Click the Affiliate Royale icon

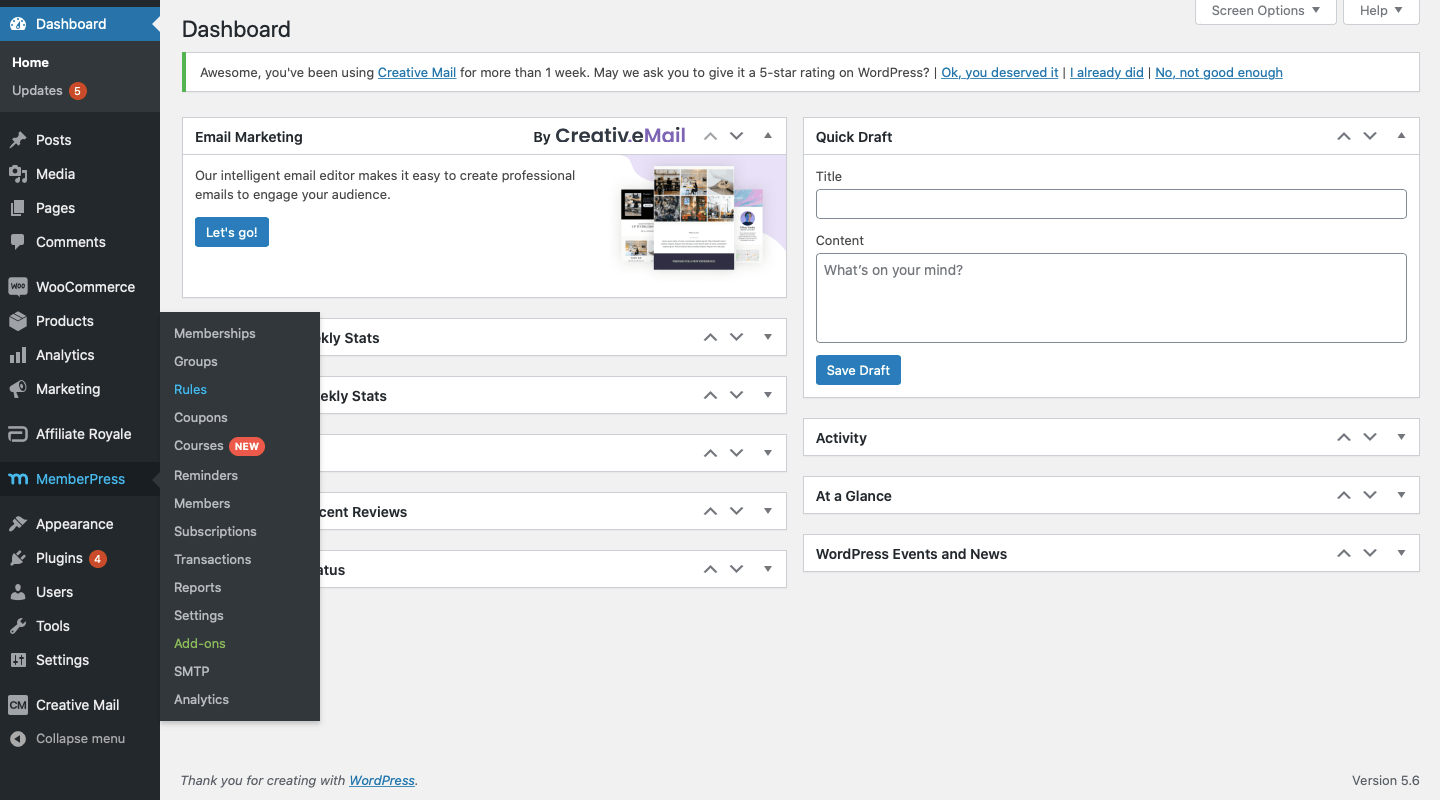tap(18, 434)
